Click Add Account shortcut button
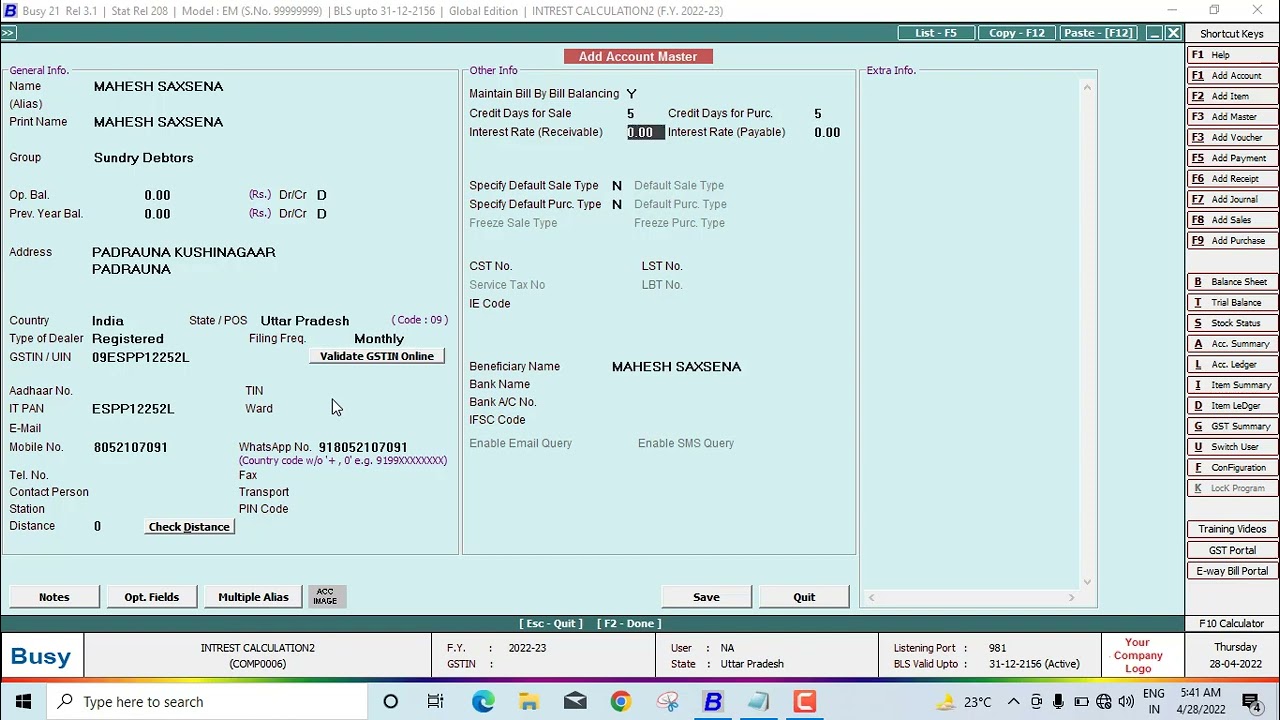 click(x=1232, y=76)
